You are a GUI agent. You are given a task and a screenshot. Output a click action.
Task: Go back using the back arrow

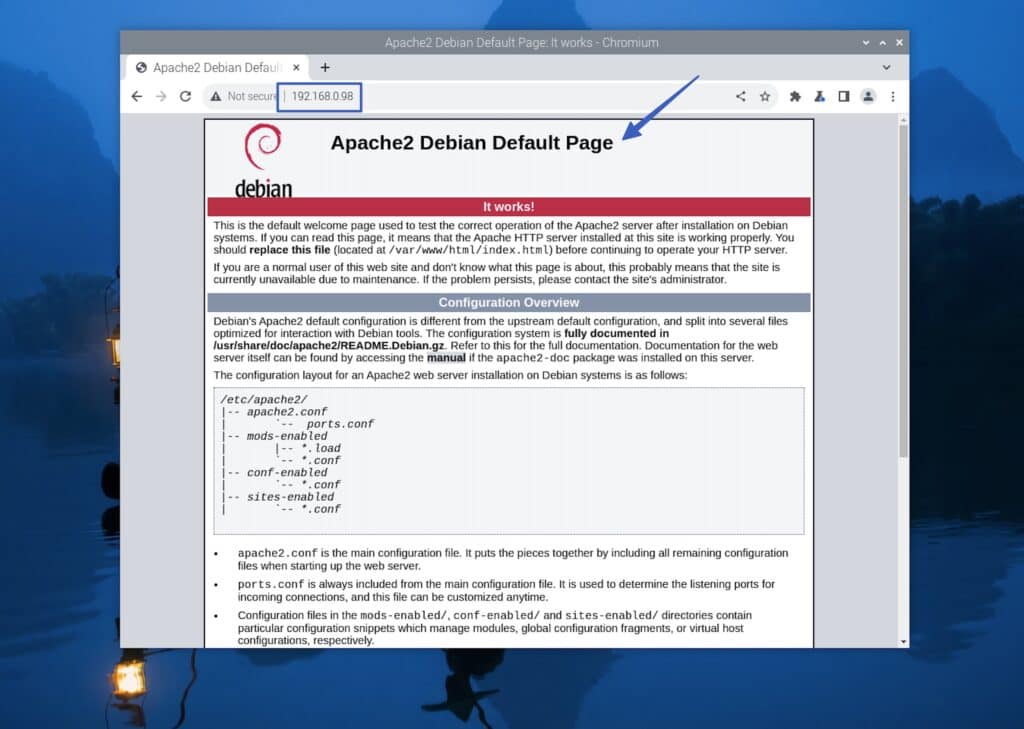(137, 96)
